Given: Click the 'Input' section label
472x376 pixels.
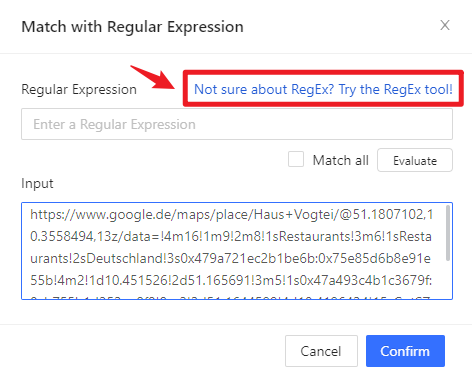Looking at the screenshot, I should (37, 184).
